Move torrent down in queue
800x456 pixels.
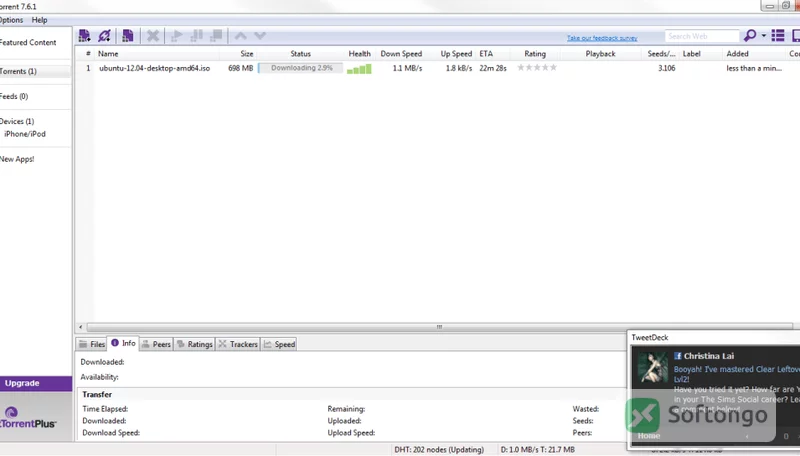tap(260, 36)
